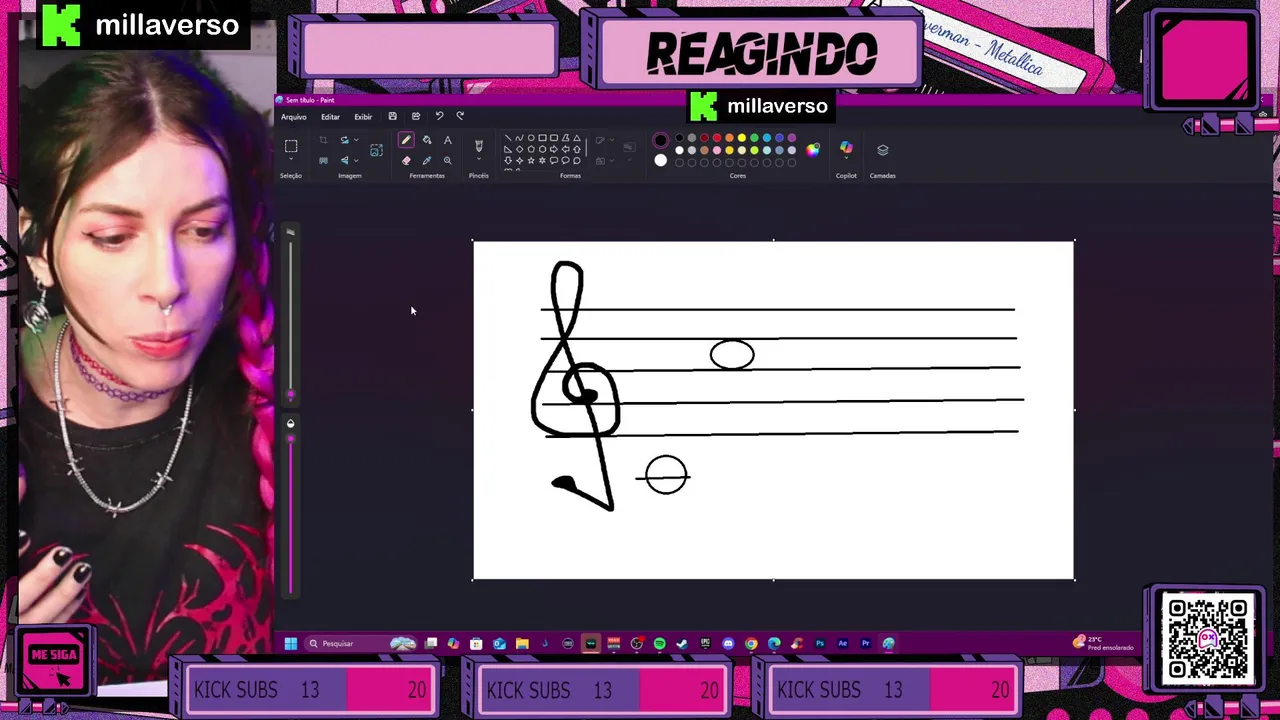Select the Text tool
Viewport: 1280px width, 720px height.
[x=448, y=140]
